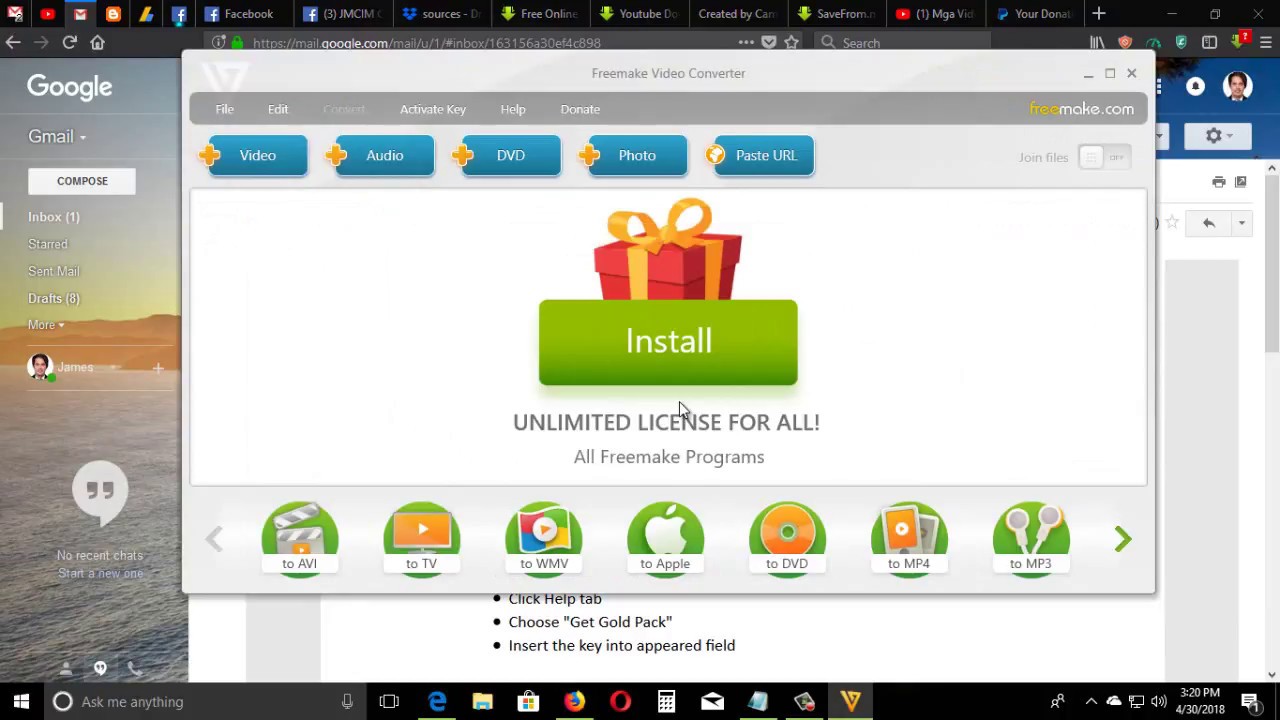
Task: Open Google notifications bell icon
Action: tap(1195, 87)
